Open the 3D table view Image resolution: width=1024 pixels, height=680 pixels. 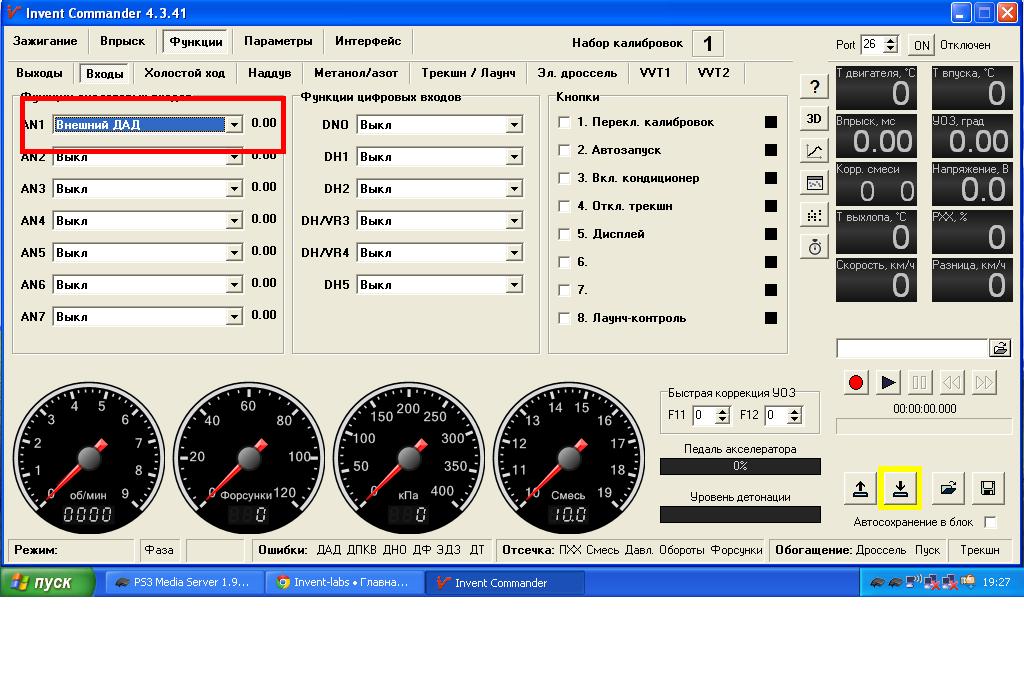click(814, 119)
